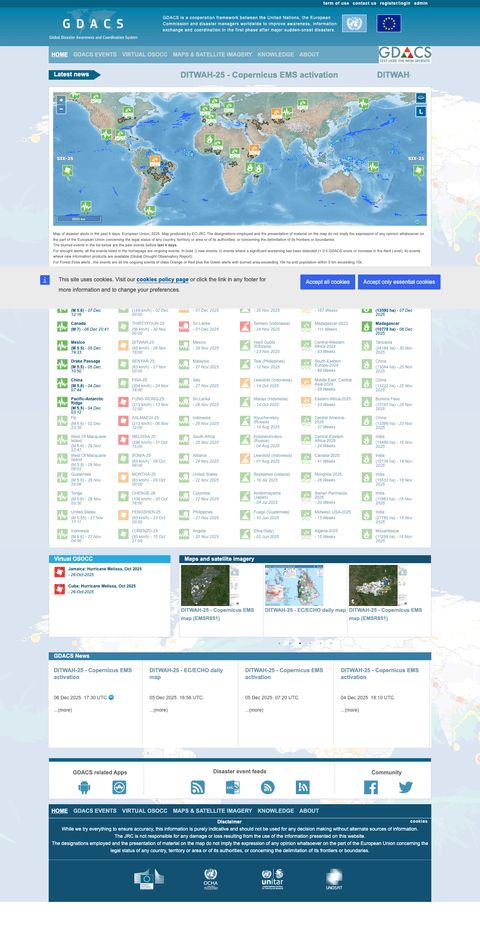The width and height of the screenshot is (480, 947).
Task: Open the iOS App Store icon
Action: pos(119,787)
